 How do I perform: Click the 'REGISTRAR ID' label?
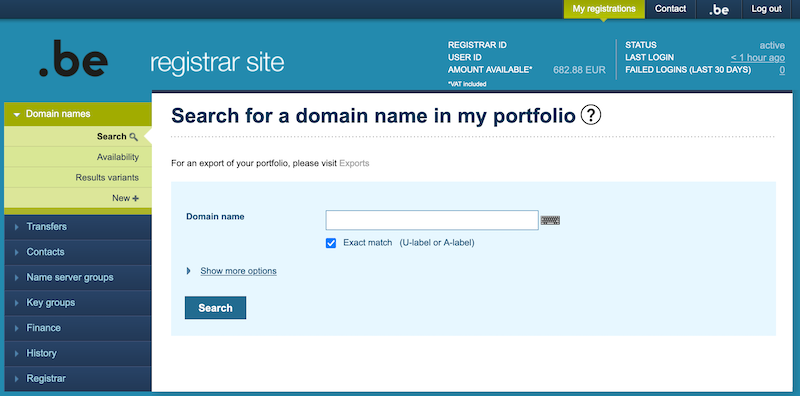[x=478, y=45]
